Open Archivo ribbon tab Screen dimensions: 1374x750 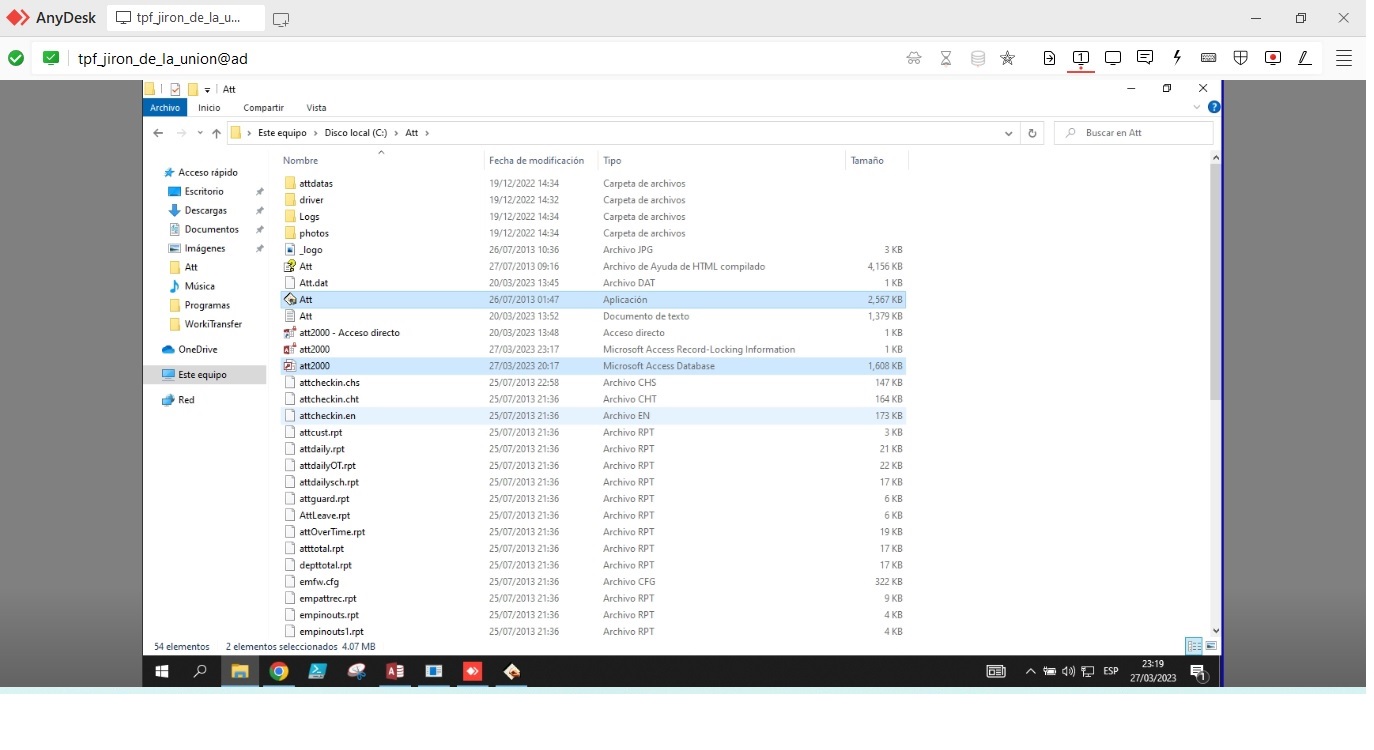click(x=165, y=107)
